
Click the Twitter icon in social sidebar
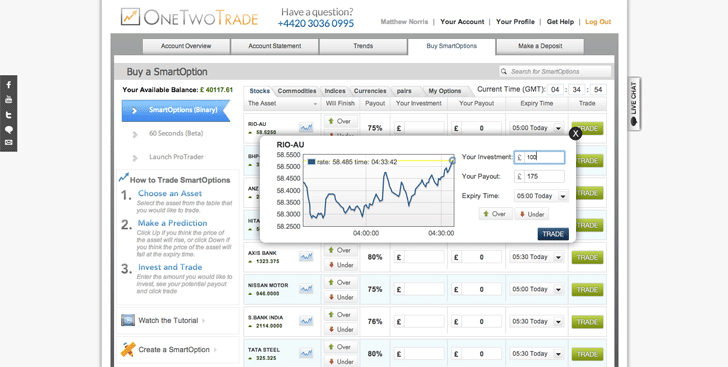coord(8,115)
